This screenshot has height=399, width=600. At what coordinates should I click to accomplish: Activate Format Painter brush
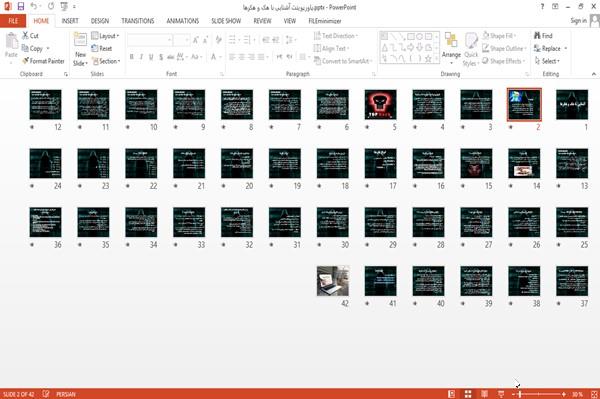point(43,61)
